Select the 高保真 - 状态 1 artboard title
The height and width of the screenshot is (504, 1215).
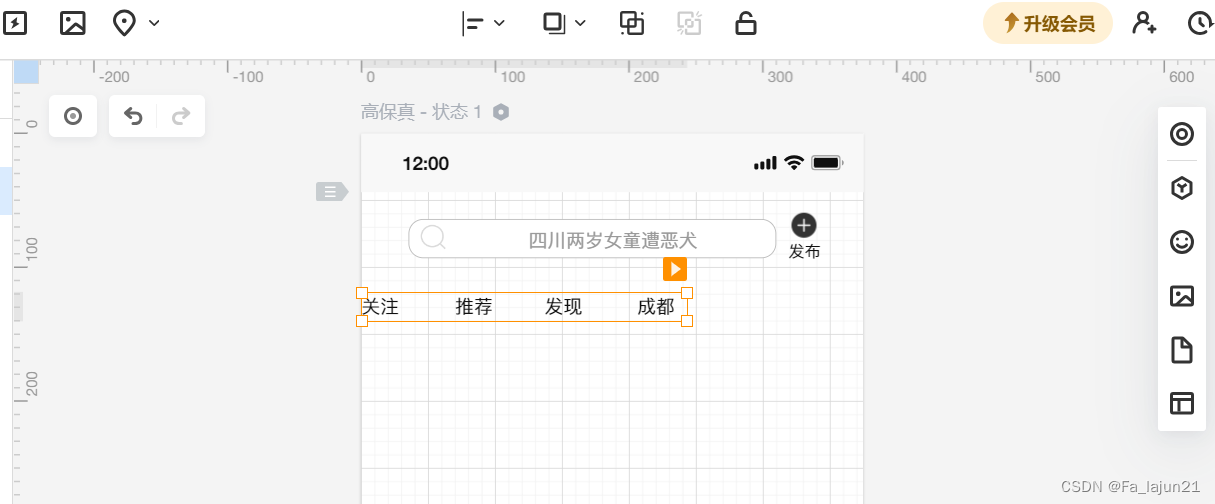[421, 112]
